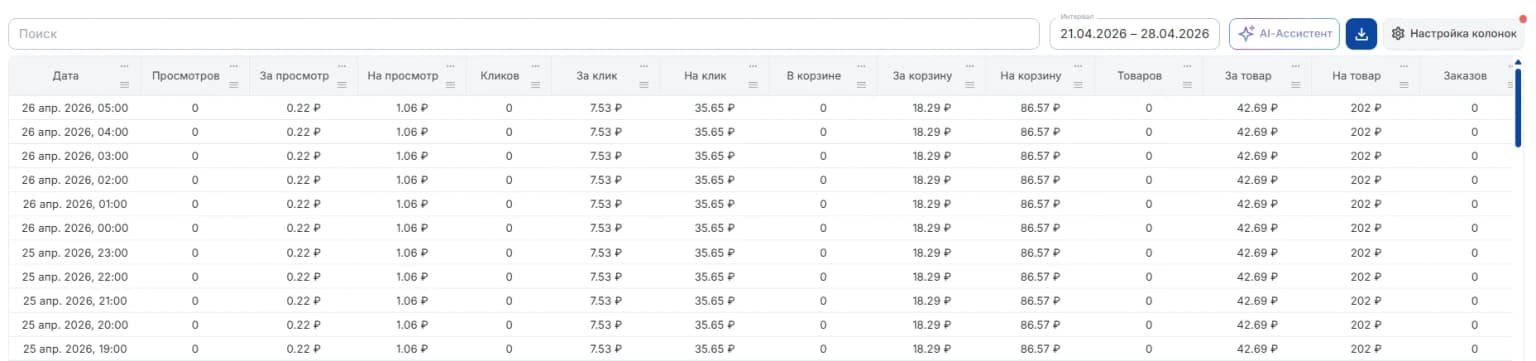Click hamburger icon in За клик header
This screenshot has height=361, width=1536.
(x=643, y=85)
